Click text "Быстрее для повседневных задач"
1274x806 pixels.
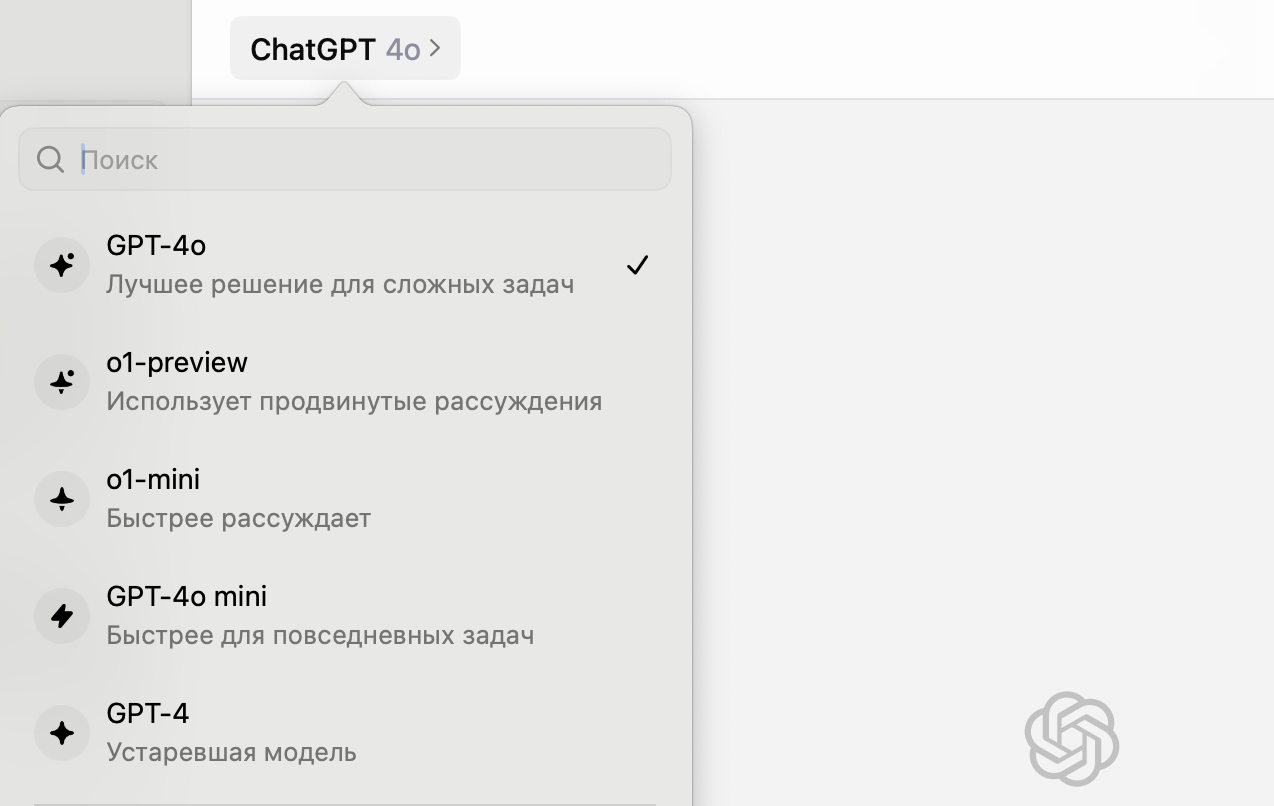320,635
